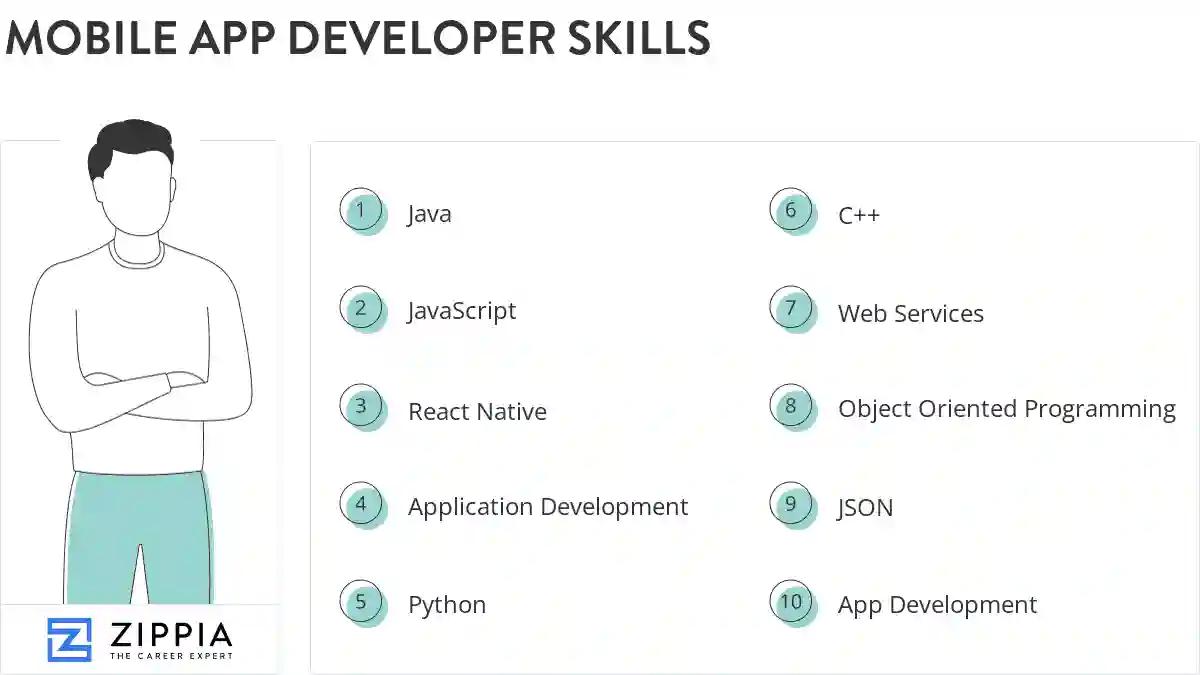The image size is (1200, 675).
Task: Open the React Native skill item
Action: (x=477, y=411)
